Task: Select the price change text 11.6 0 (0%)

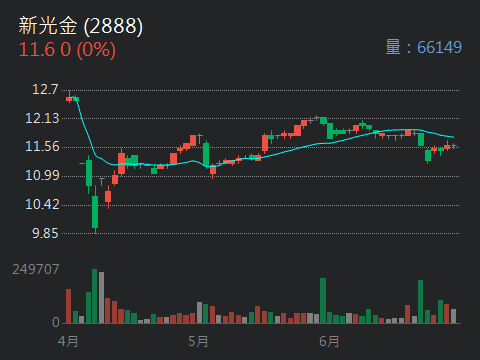Action: tap(67, 50)
